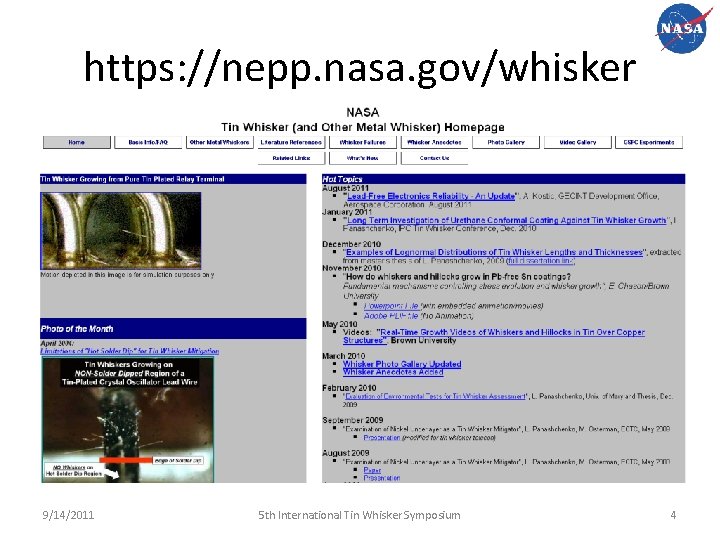Open Limitations of Hot Solder Dip link

pyautogui.click(x=130, y=351)
